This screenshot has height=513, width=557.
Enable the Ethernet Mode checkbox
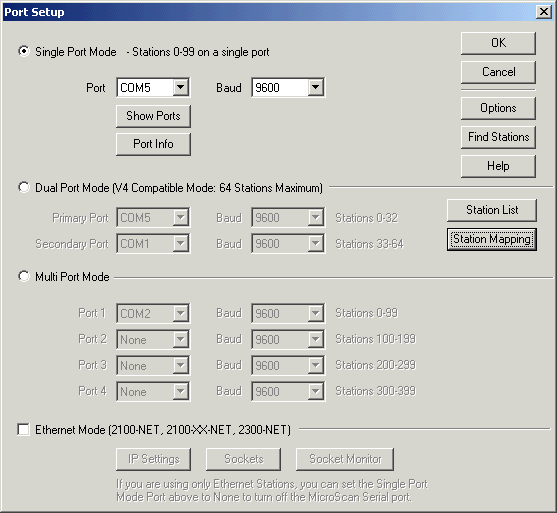click(x=23, y=430)
